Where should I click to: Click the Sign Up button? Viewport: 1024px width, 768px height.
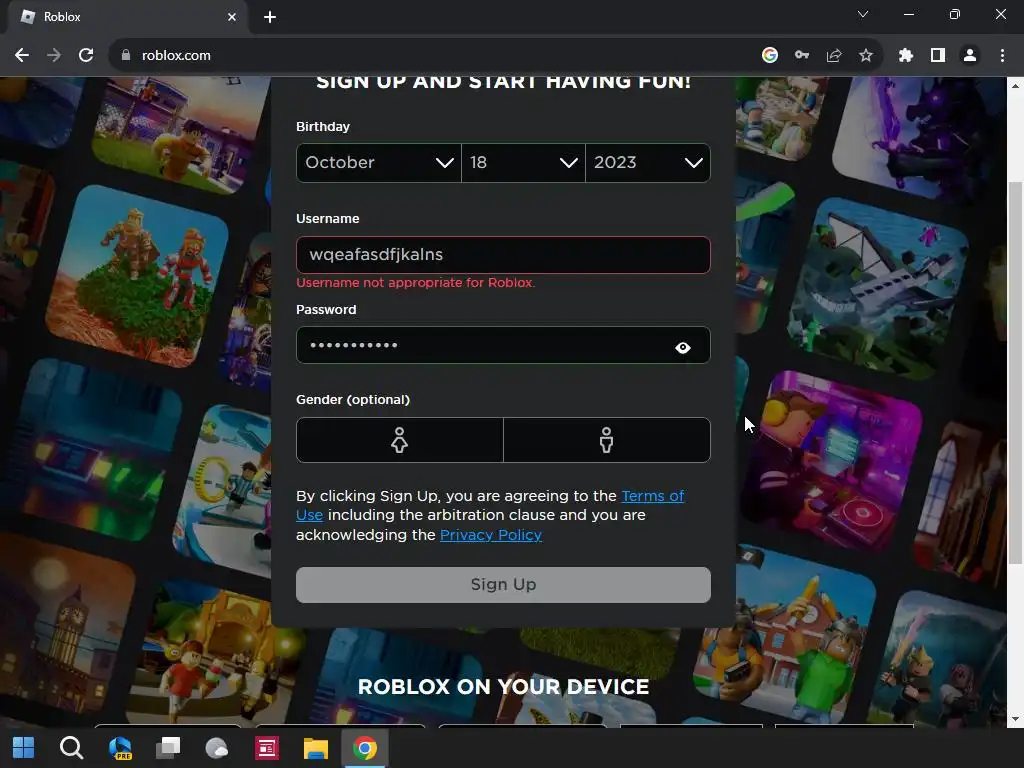point(503,584)
